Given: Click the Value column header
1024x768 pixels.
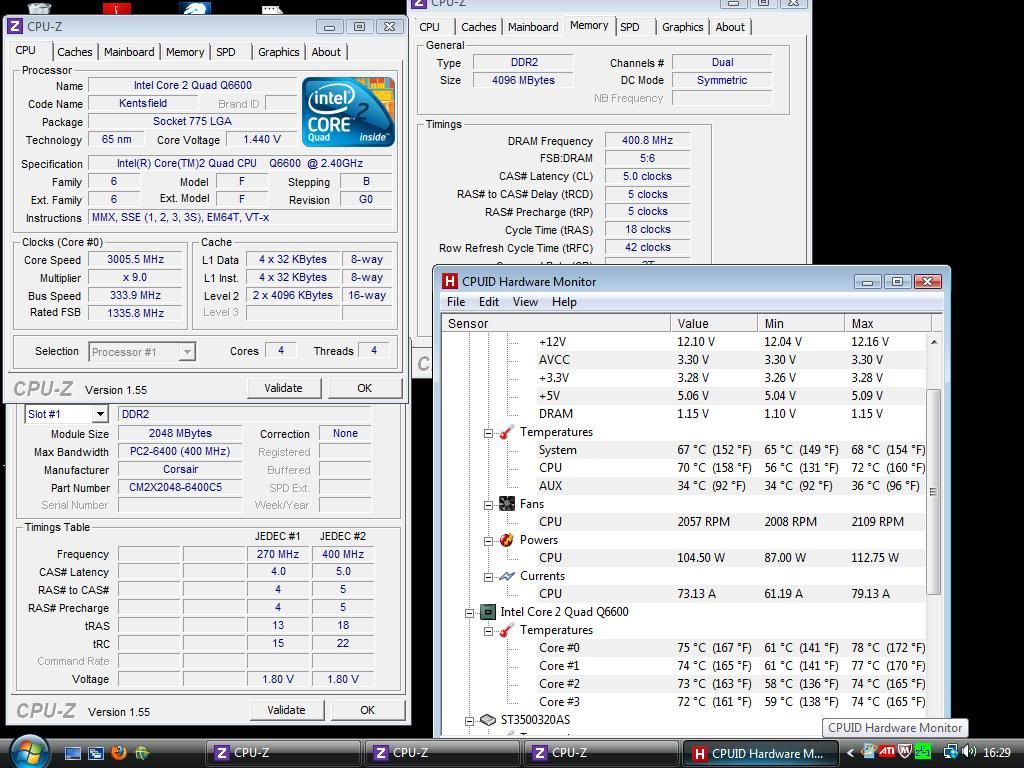Looking at the screenshot, I should pyautogui.click(x=714, y=323).
